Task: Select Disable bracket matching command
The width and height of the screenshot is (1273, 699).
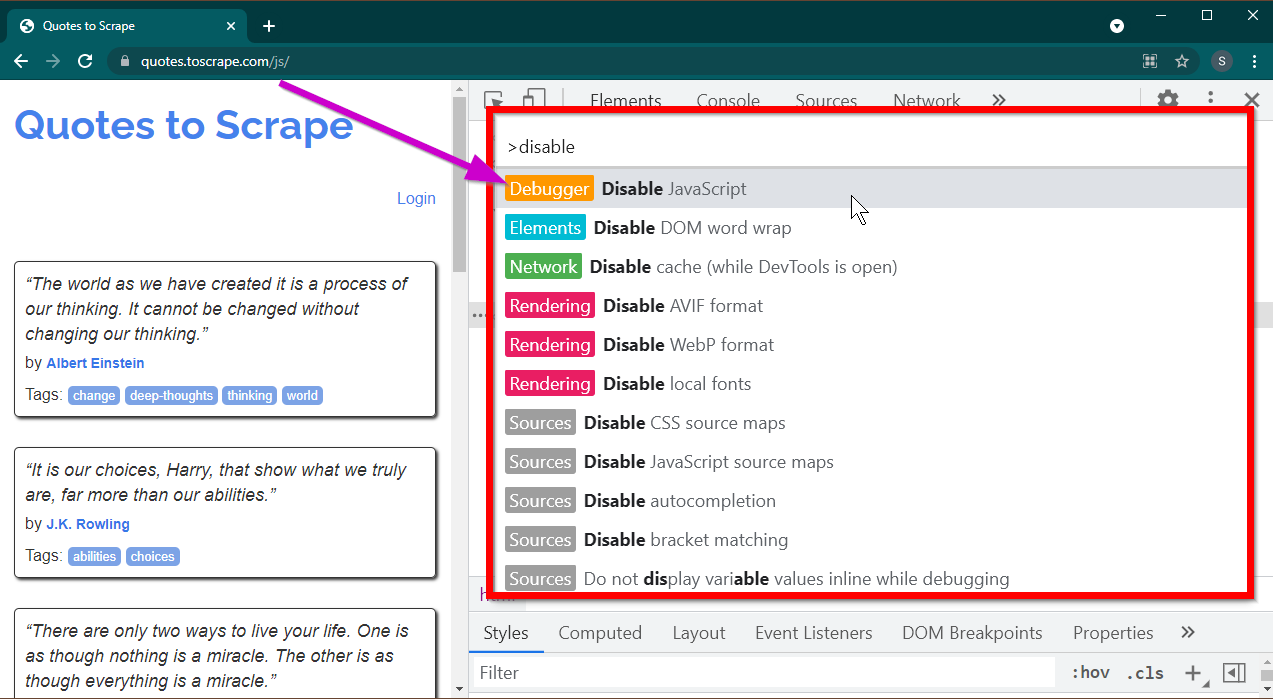Action: pyautogui.click(x=872, y=540)
